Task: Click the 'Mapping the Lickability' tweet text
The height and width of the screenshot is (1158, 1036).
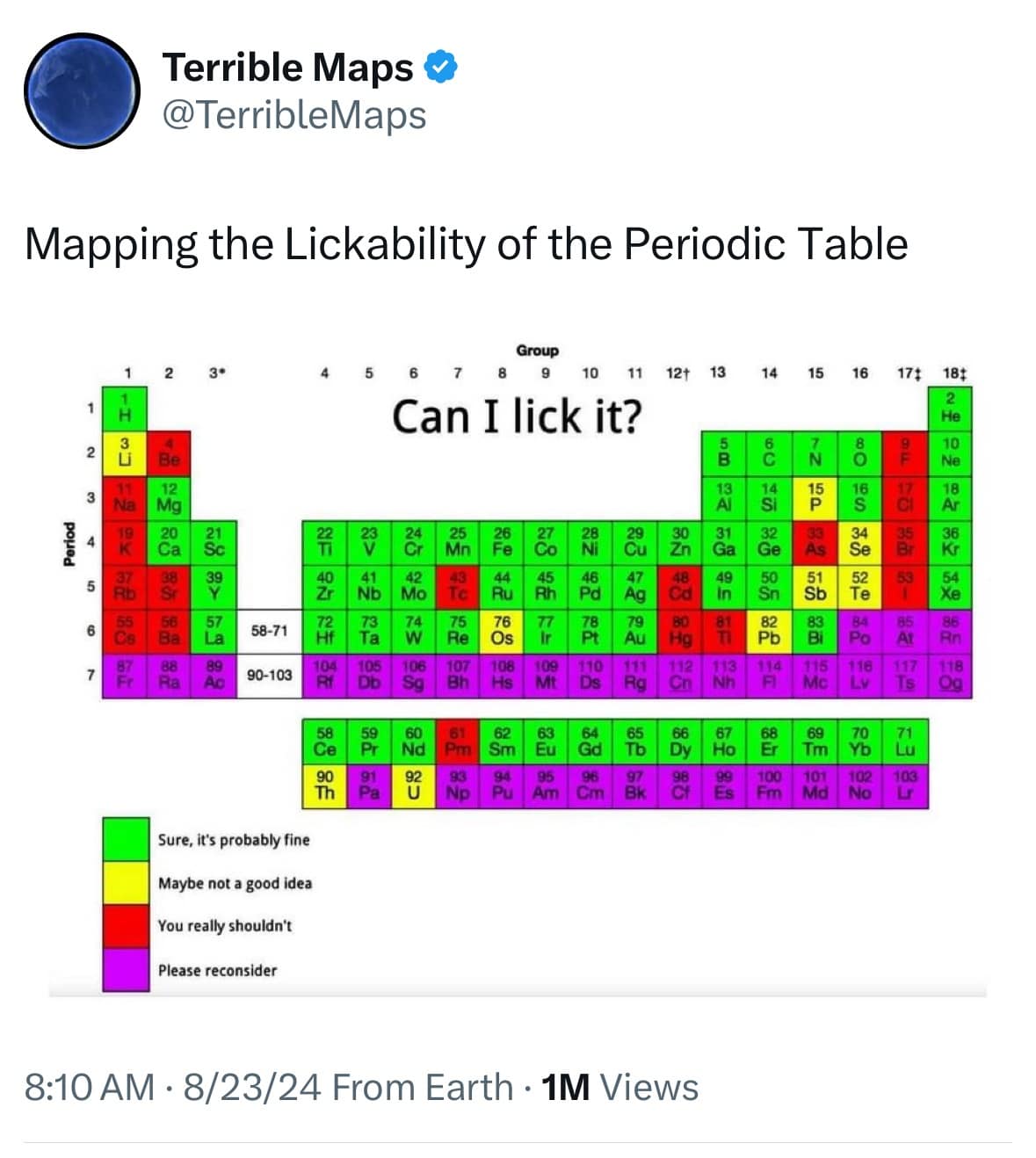Action: point(466,243)
